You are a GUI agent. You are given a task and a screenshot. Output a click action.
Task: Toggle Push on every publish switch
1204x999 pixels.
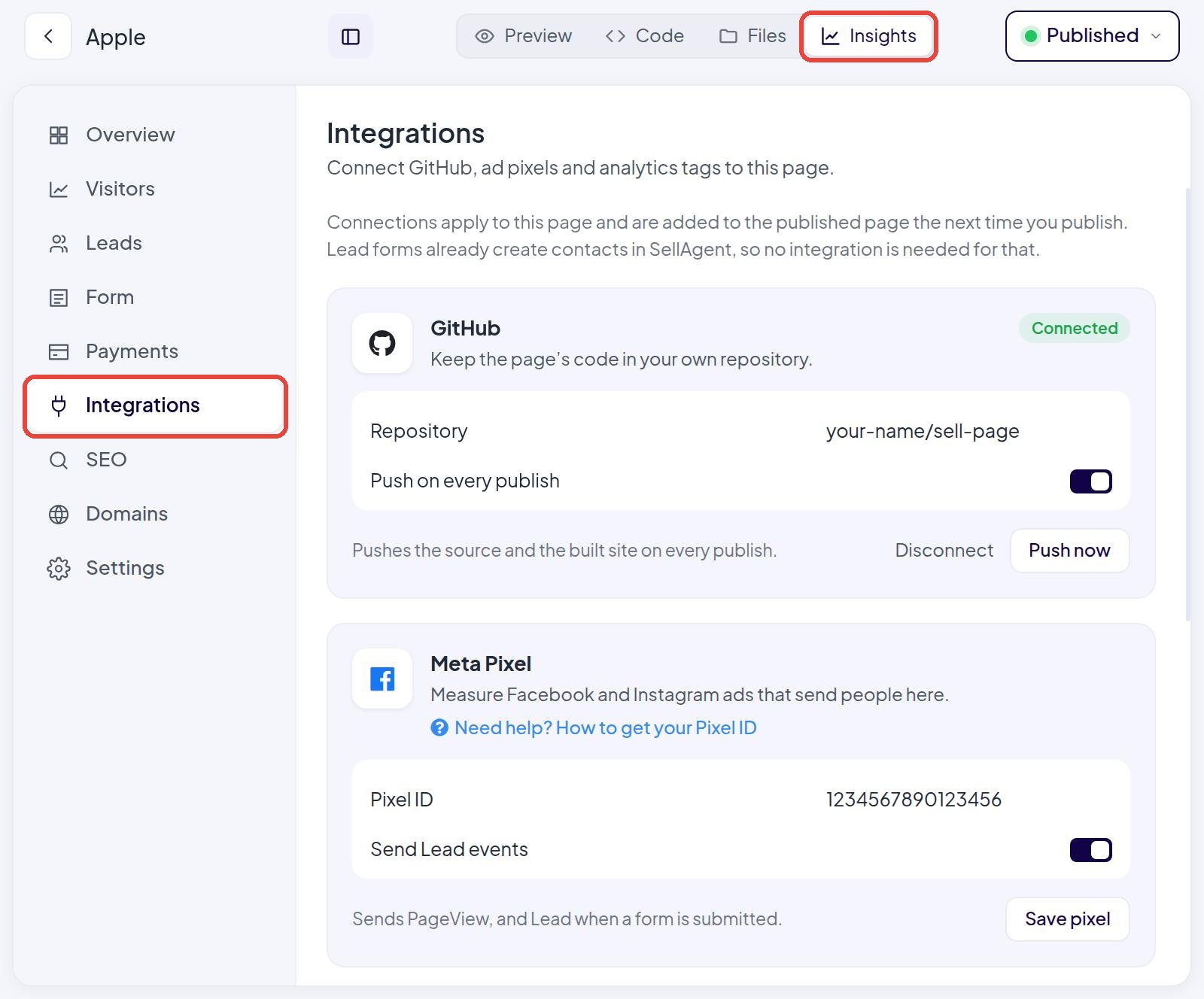(x=1090, y=481)
